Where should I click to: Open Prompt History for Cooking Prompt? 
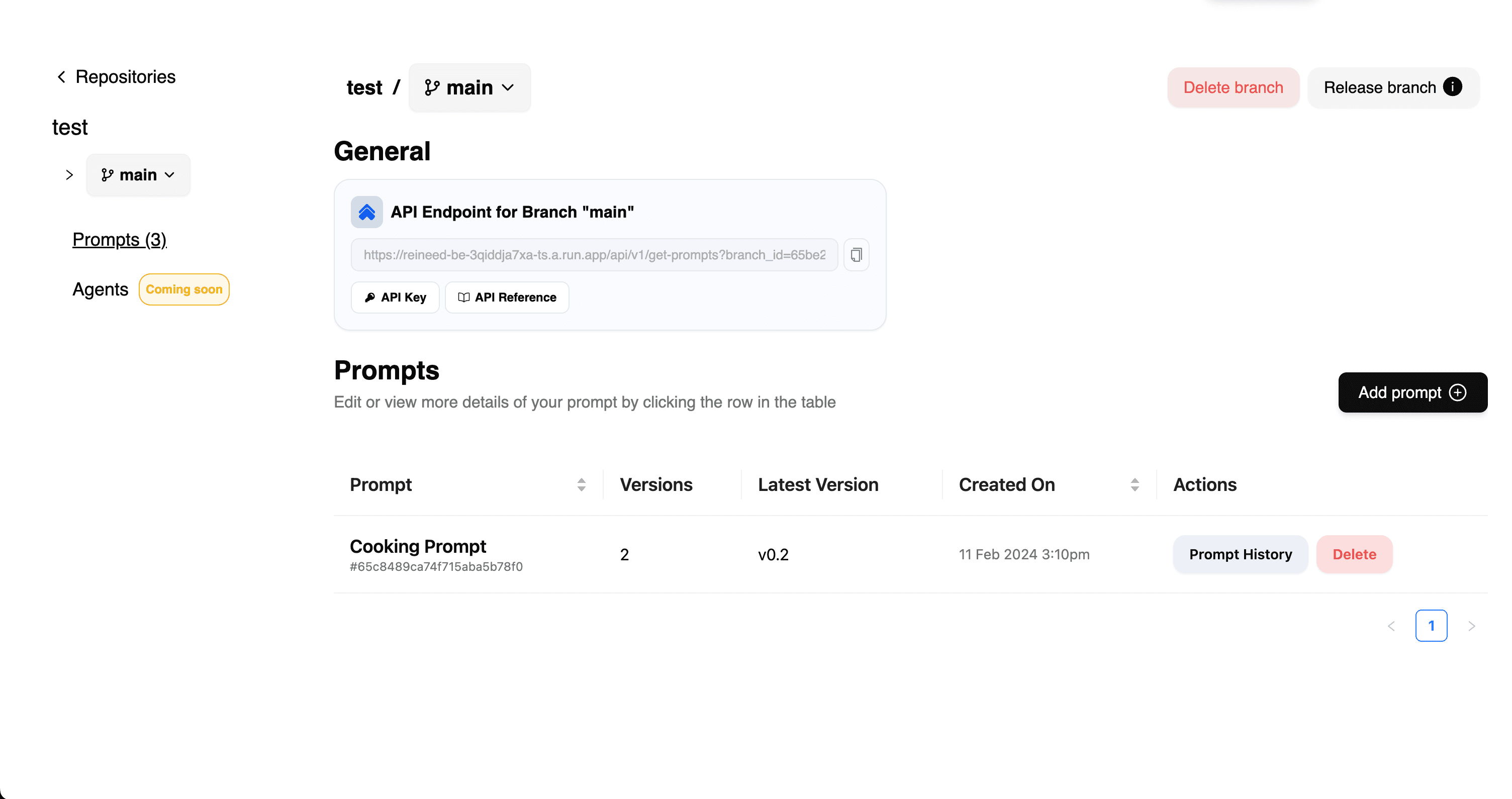point(1240,554)
